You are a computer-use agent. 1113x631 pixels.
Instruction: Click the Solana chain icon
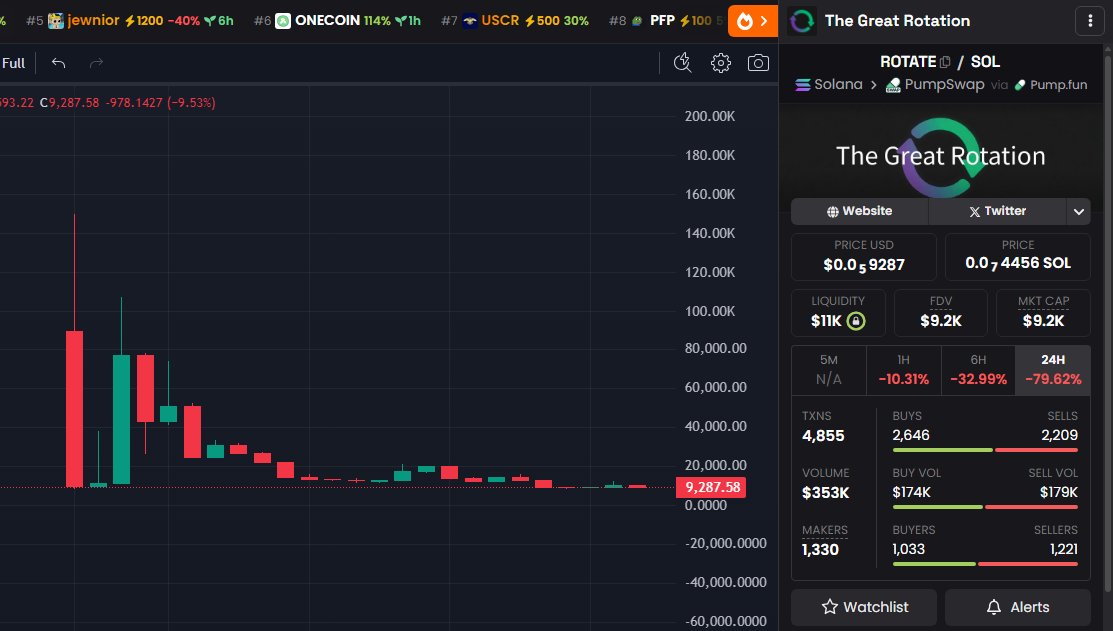pos(803,84)
